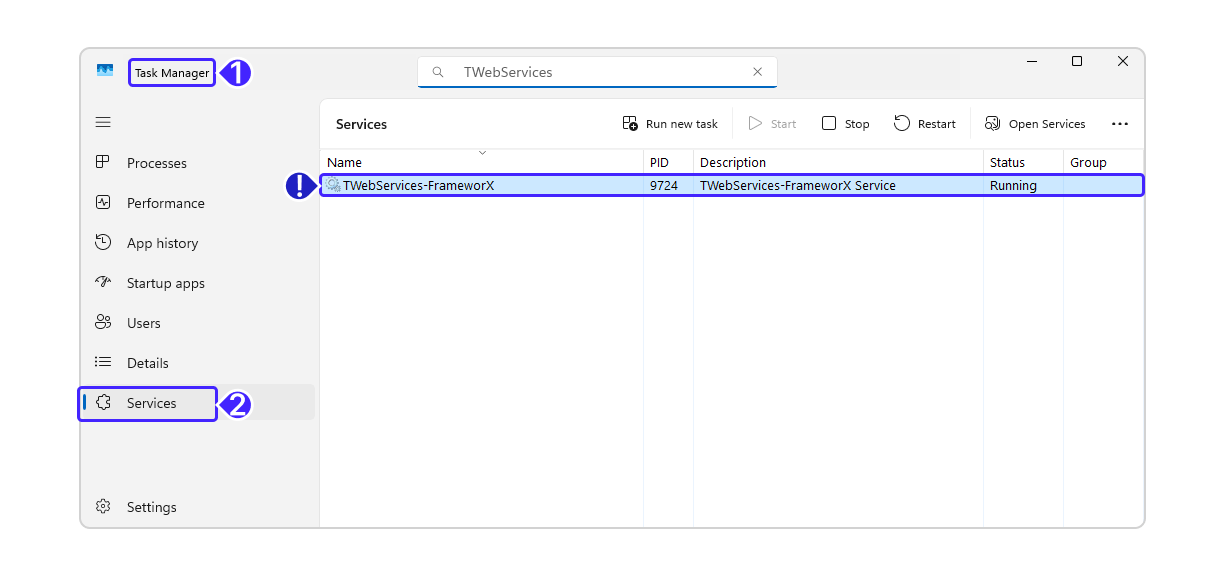Click the Restart button label

pyautogui.click(x=937, y=124)
